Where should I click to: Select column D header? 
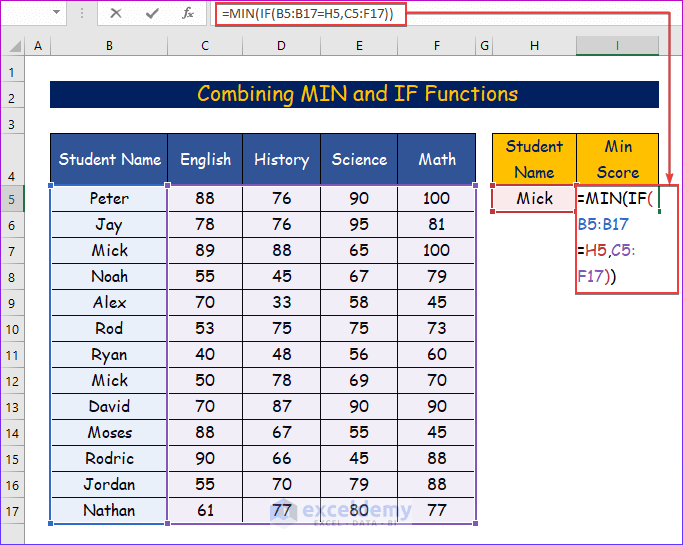pyautogui.click(x=281, y=46)
